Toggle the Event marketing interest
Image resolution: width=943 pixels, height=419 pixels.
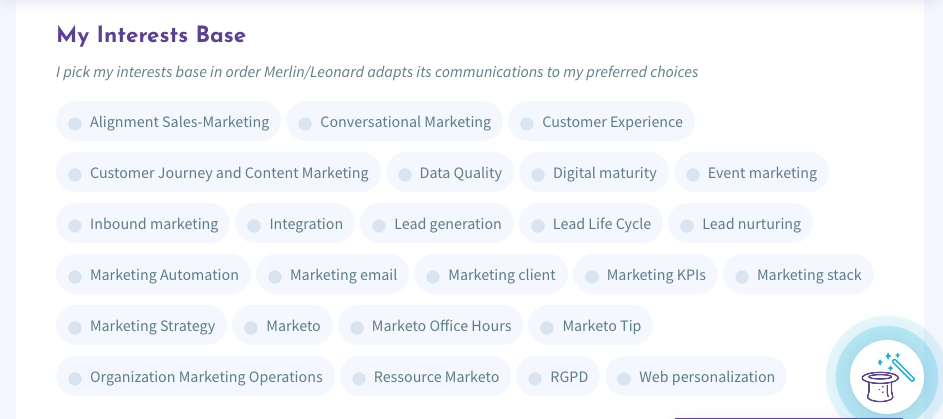point(751,173)
